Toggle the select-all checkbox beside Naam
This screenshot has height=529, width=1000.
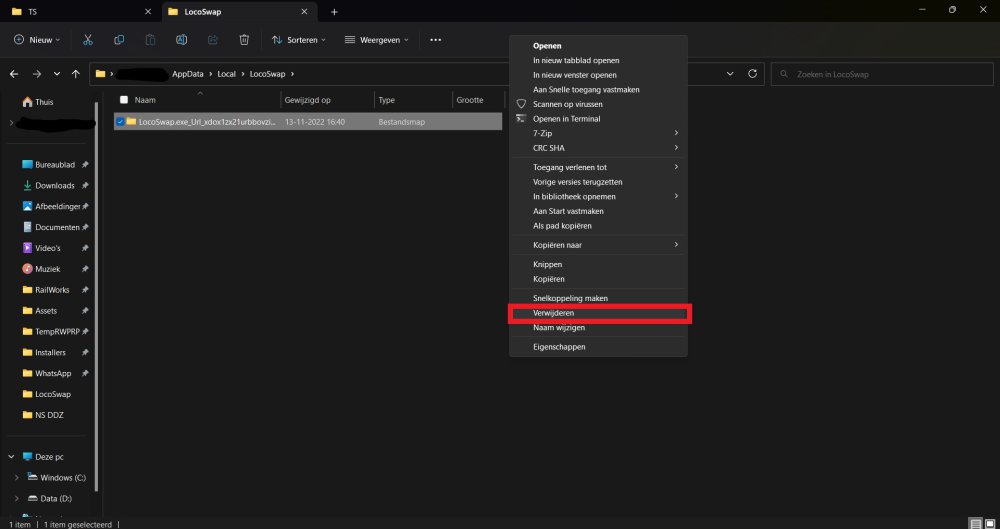coord(124,100)
